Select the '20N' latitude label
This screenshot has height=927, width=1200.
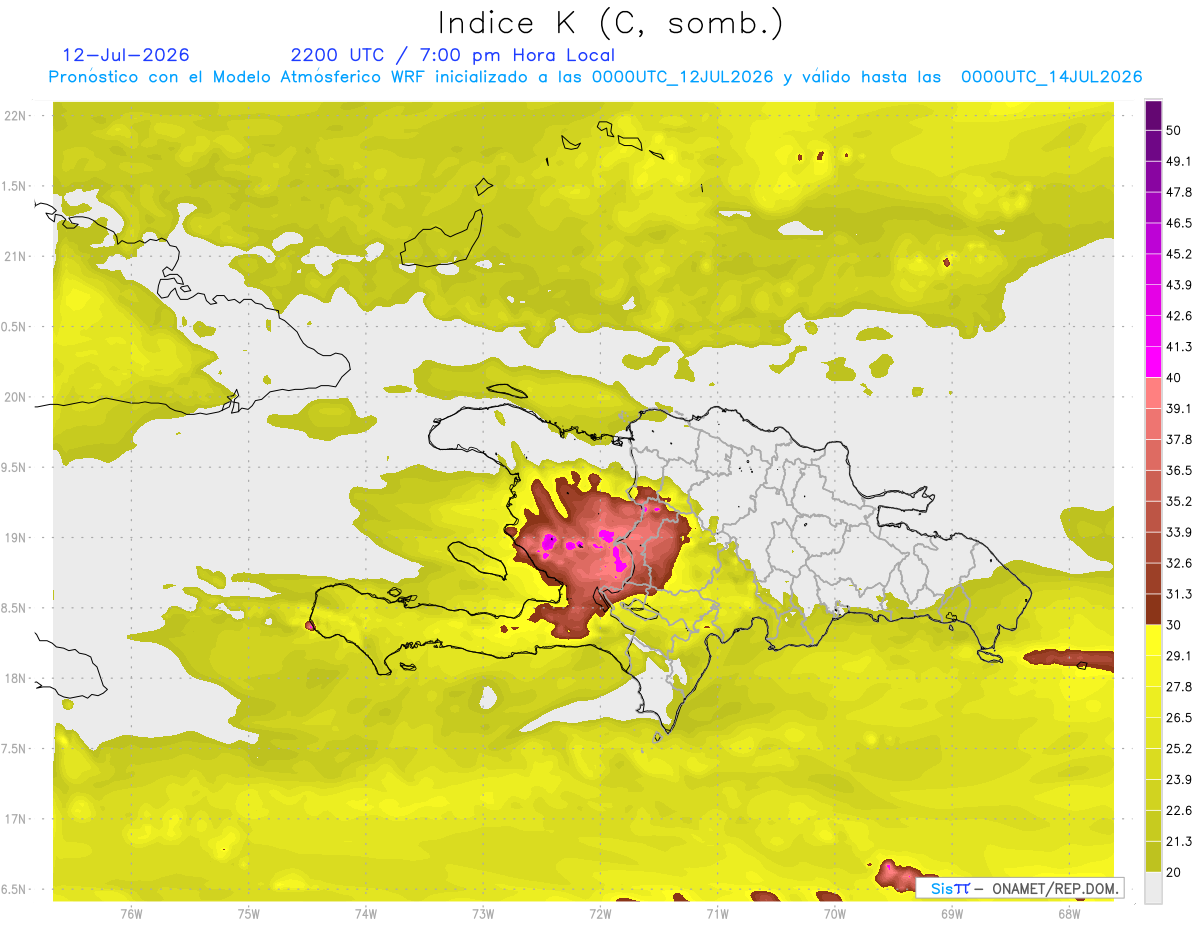(16, 397)
